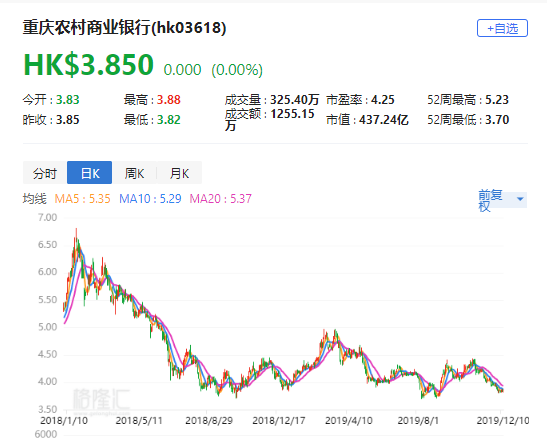The width and height of the screenshot is (547, 439).
Task: Click the MA5 : 5.35 indicator label
Action: pyautogui.click(x=82, y=199)
